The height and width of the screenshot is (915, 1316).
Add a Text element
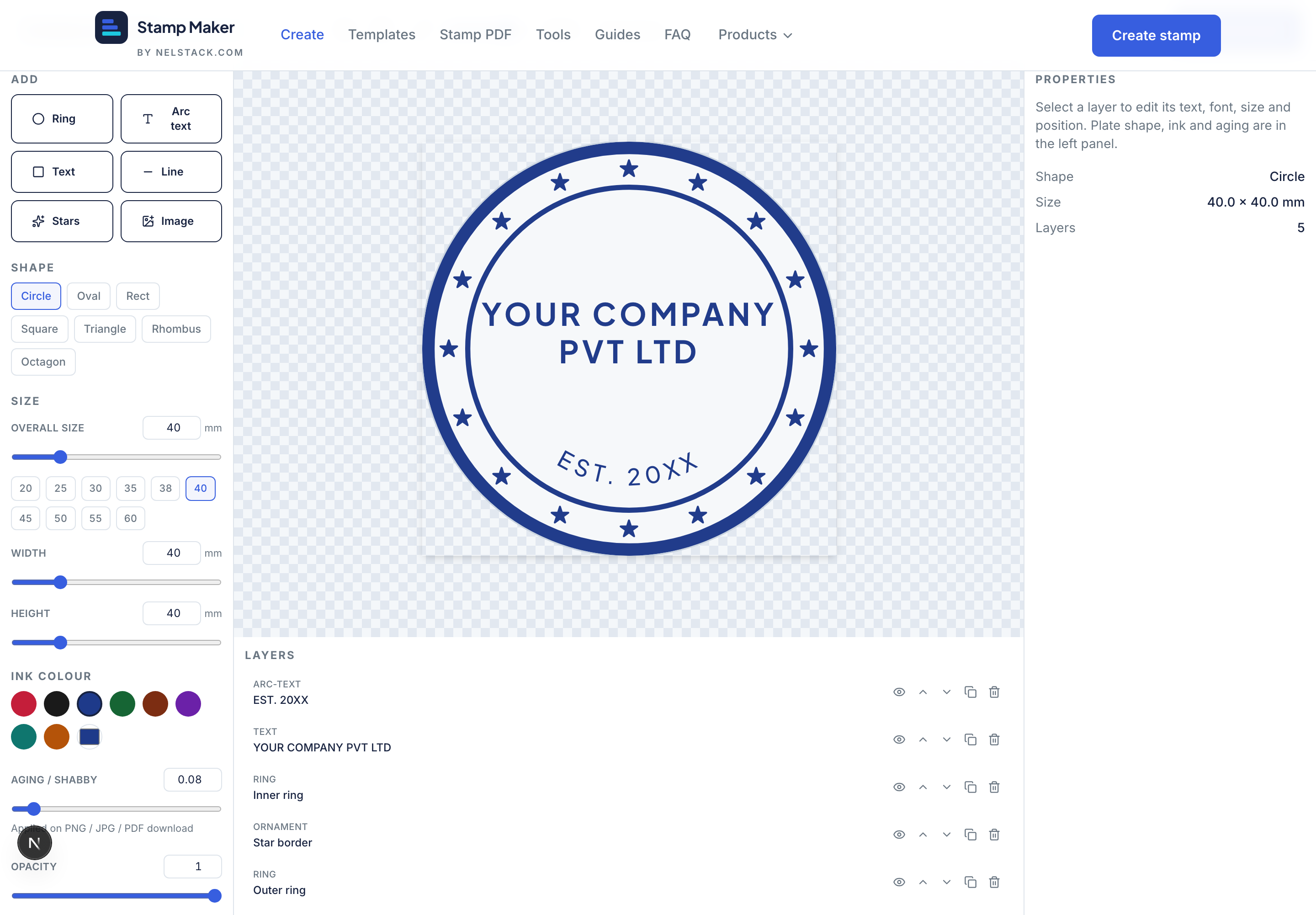pos(62,172)
